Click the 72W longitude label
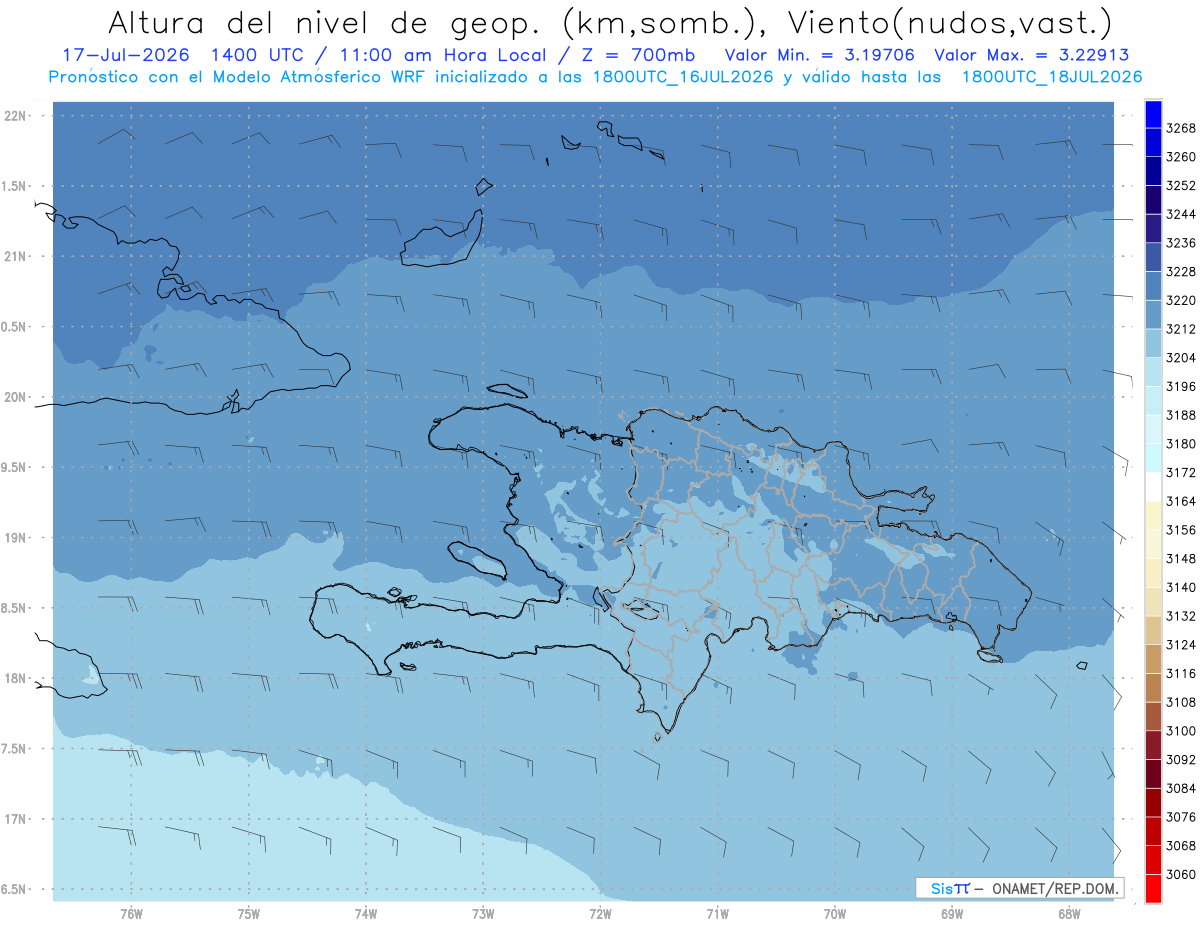Screen dimensions: 1200x927 point(600,913)
